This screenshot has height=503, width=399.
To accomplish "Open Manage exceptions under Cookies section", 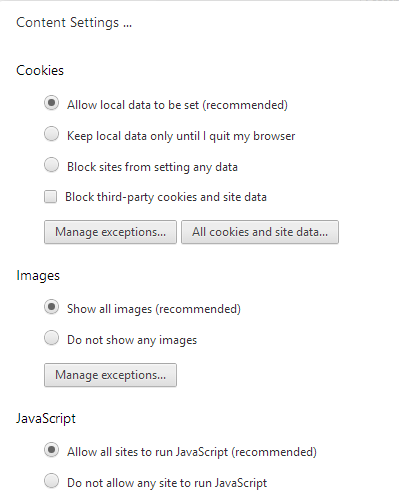I will (110, 232).
